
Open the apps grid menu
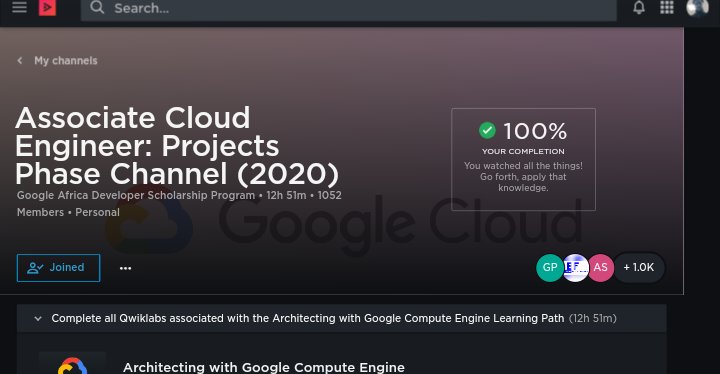click(x=667, y=7)
